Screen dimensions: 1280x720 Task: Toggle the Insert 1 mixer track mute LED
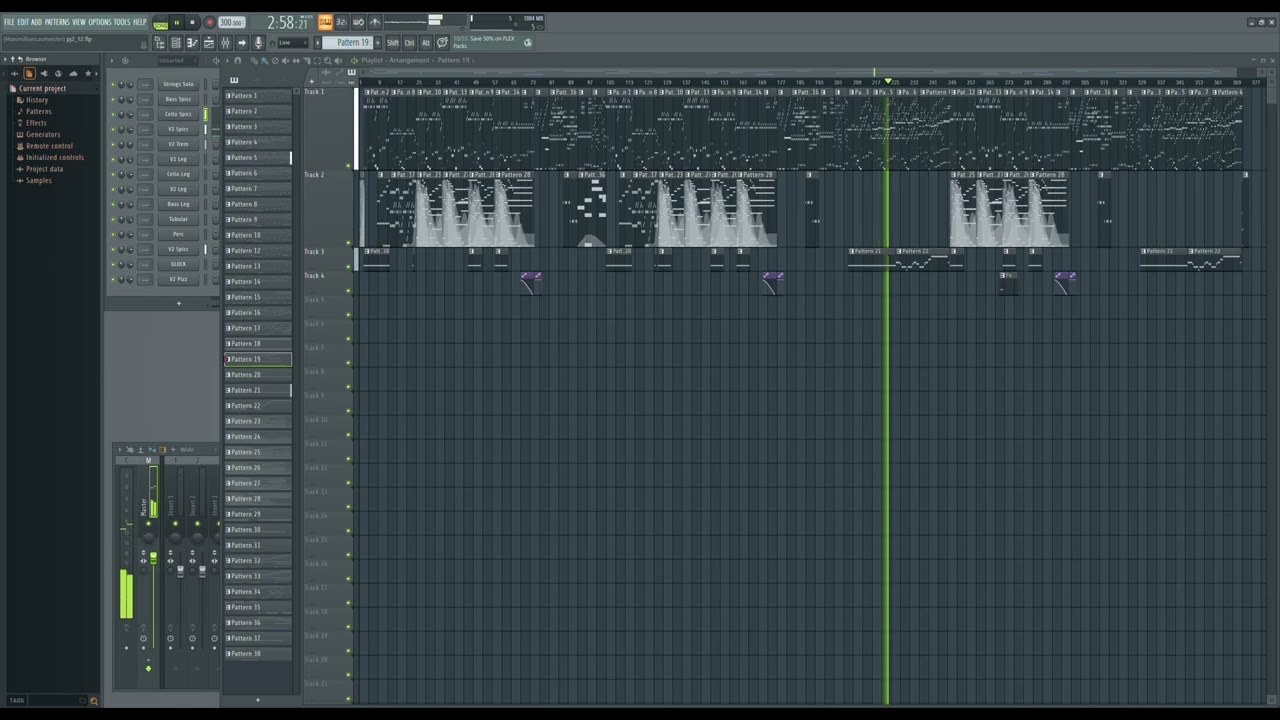(175, 523)
